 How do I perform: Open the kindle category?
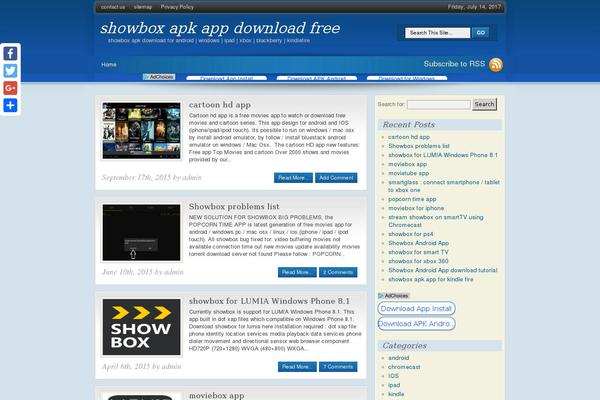(x=396, y=394)
